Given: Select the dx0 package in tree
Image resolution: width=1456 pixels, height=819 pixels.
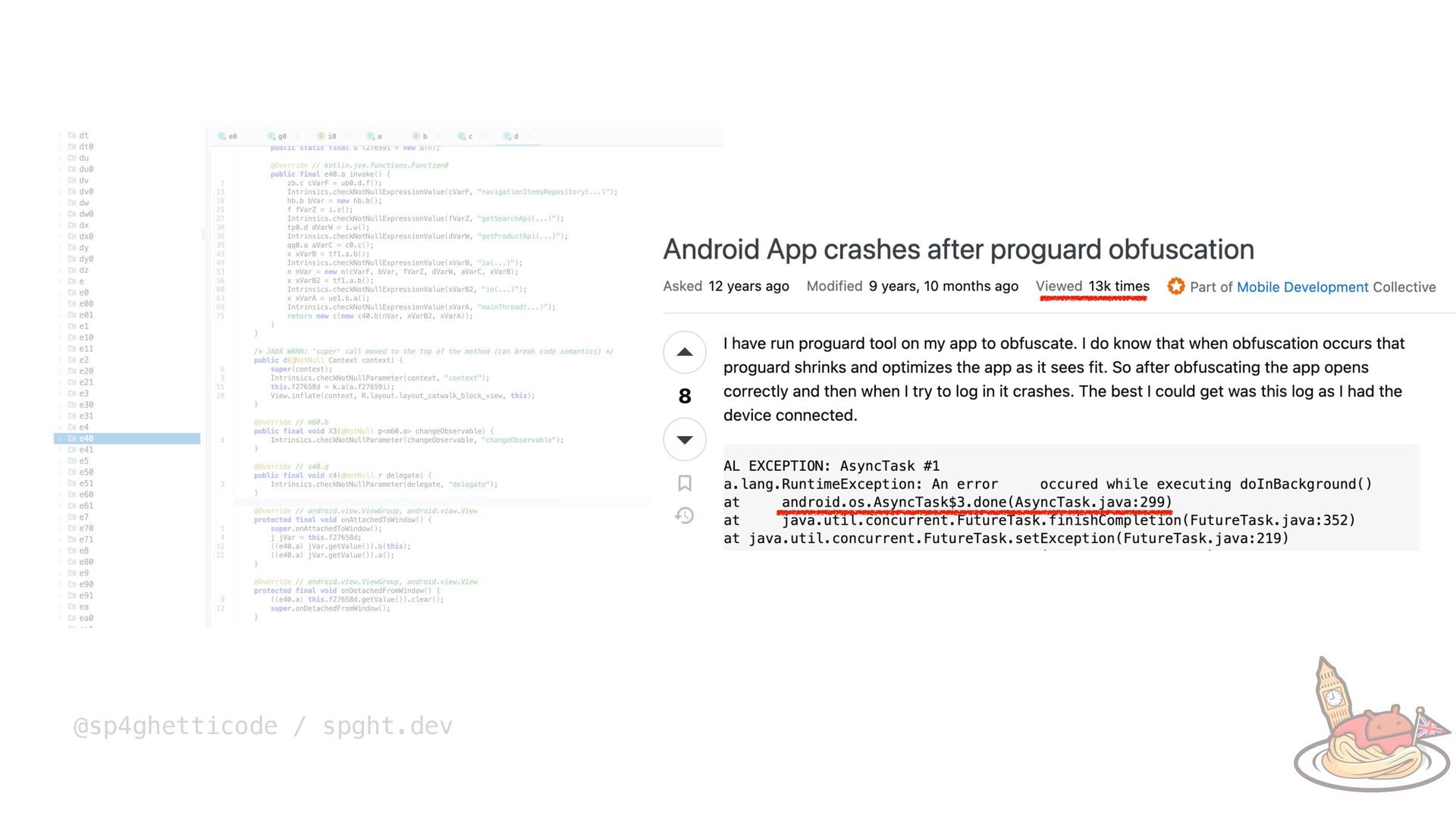Looking at the screenshot, I should point(86,237).
